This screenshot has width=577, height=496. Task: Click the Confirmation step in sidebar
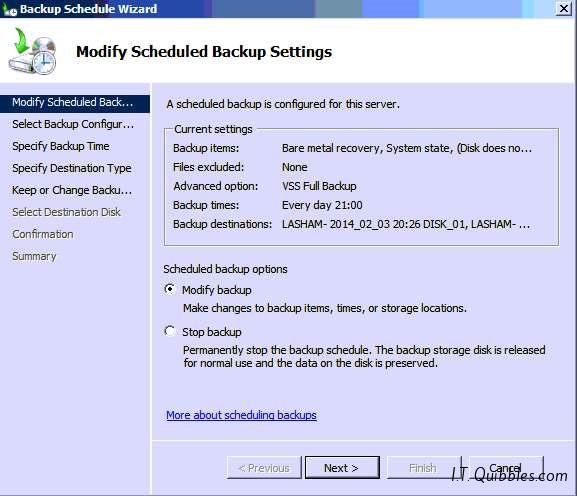coord(43,234)
